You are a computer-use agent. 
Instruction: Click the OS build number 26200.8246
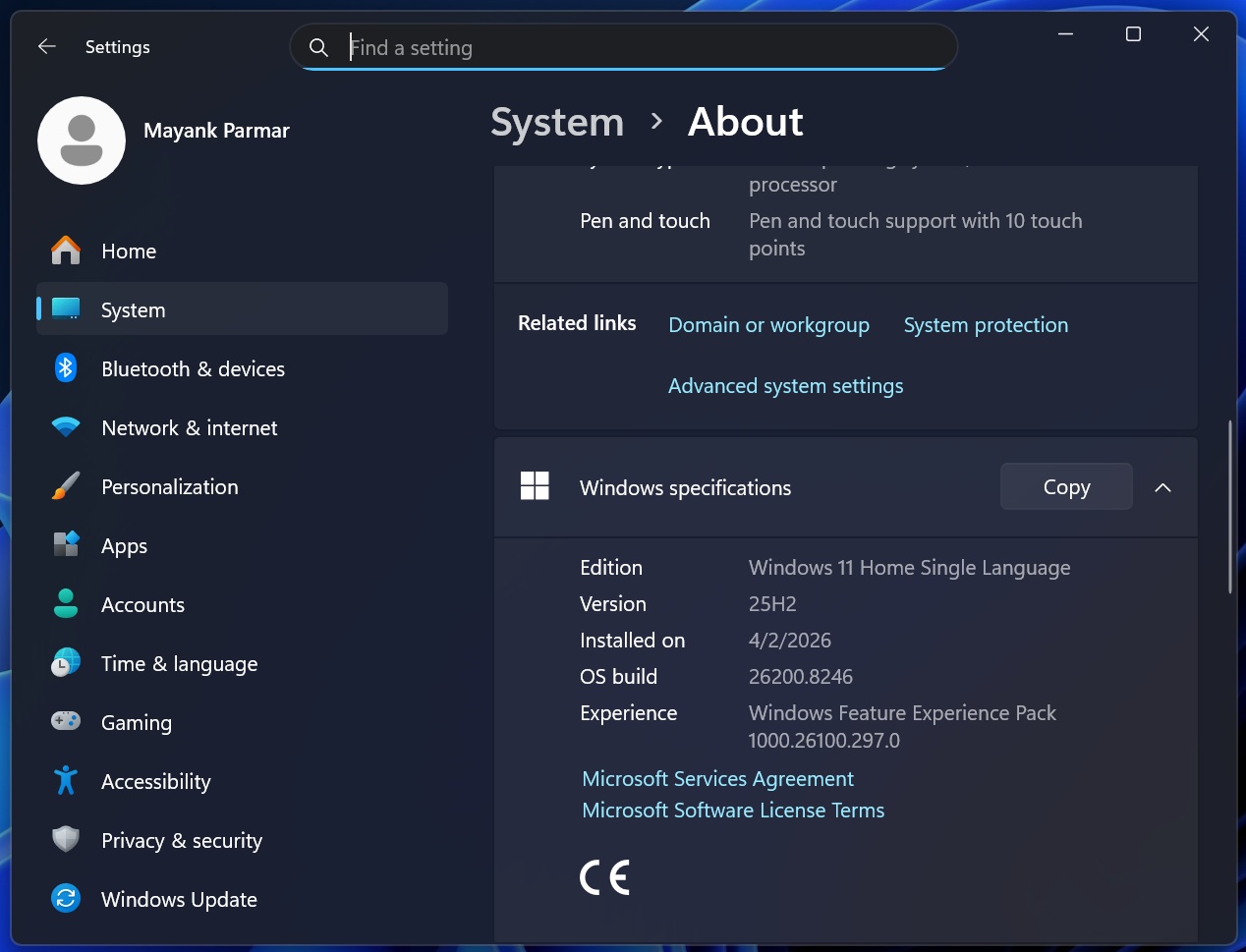[x=801, y=677]
